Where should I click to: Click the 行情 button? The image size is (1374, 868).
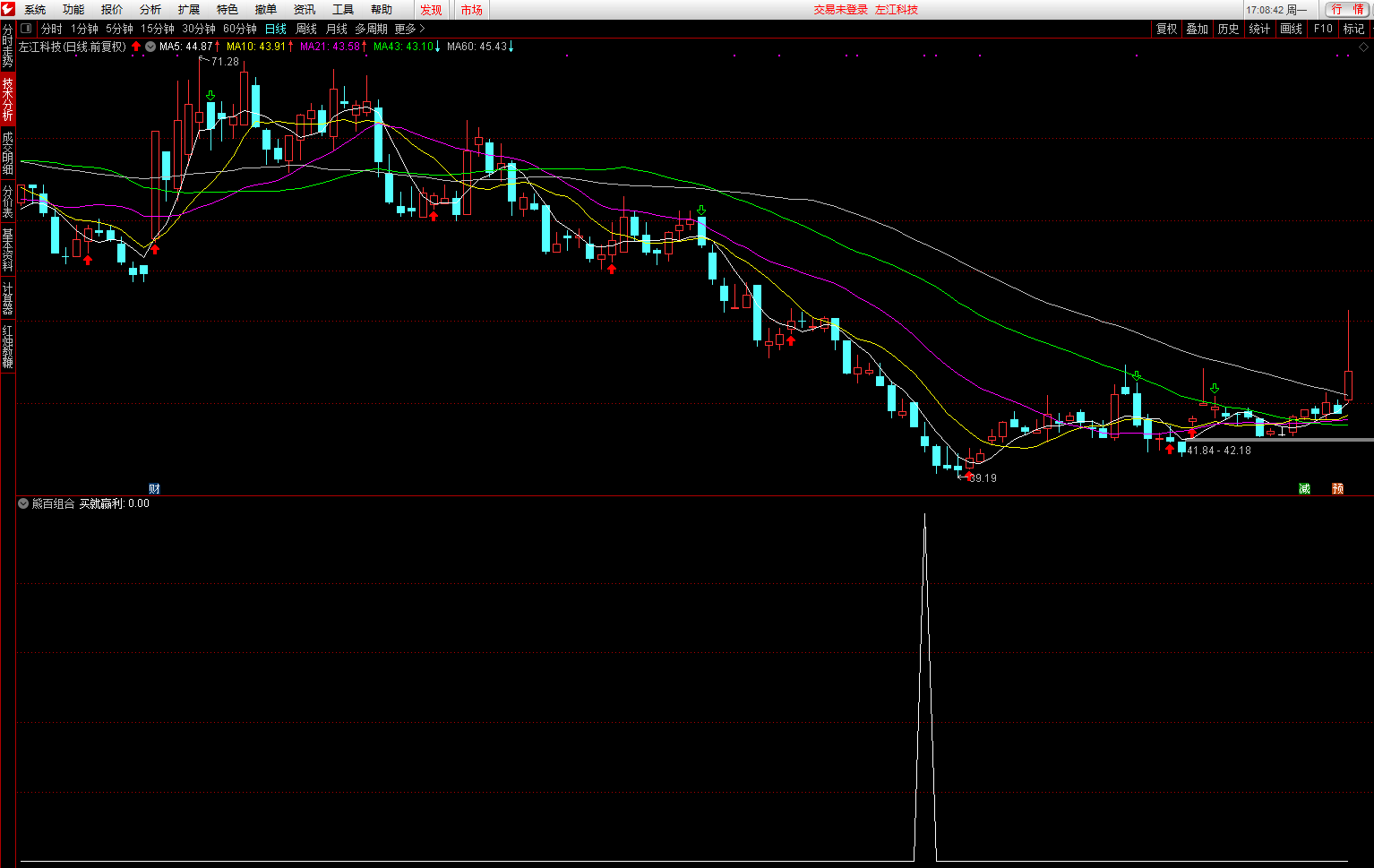(x=1348, y=9)
